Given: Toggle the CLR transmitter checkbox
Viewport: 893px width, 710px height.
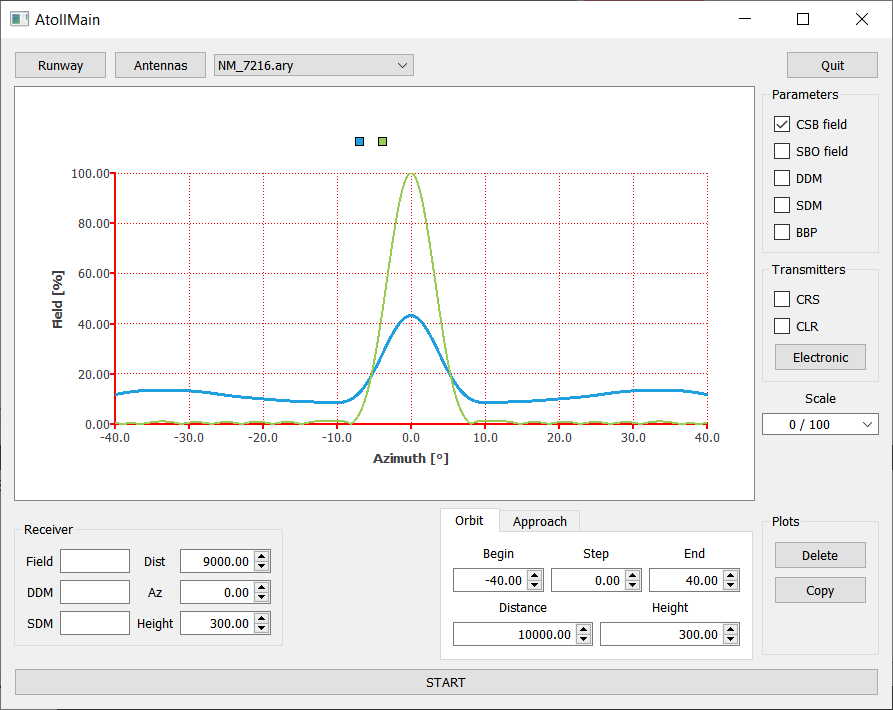Looking at the screenshot, I should (x=782, y=326).
